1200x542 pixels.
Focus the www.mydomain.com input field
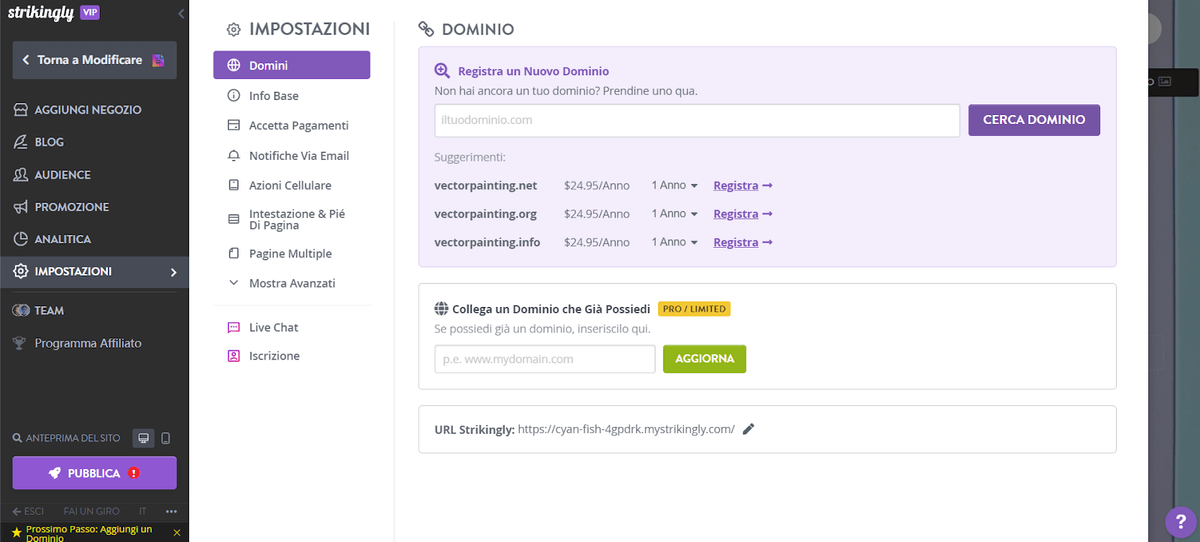pos(545,359)
